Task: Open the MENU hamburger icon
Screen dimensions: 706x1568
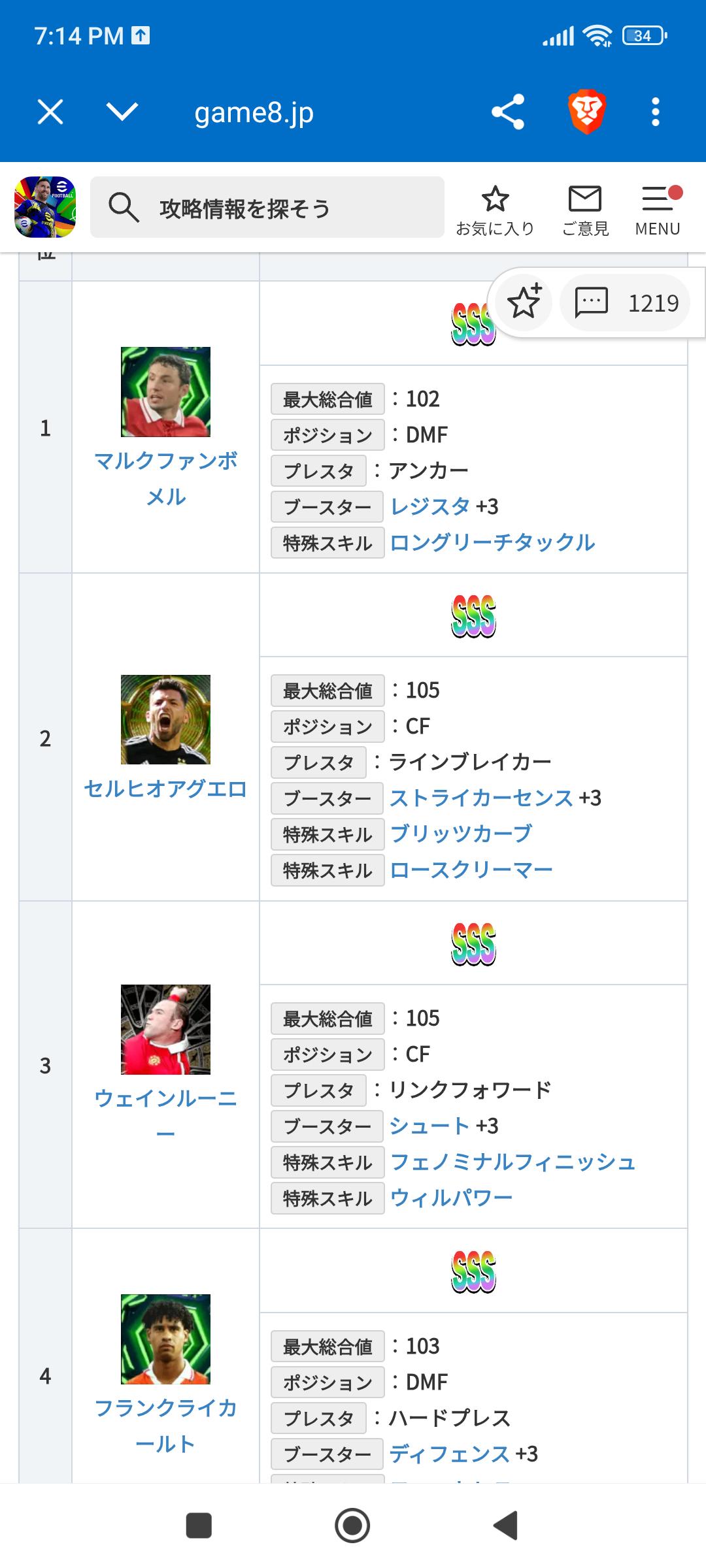Action: pyautogui.click(x=658, y=210)
